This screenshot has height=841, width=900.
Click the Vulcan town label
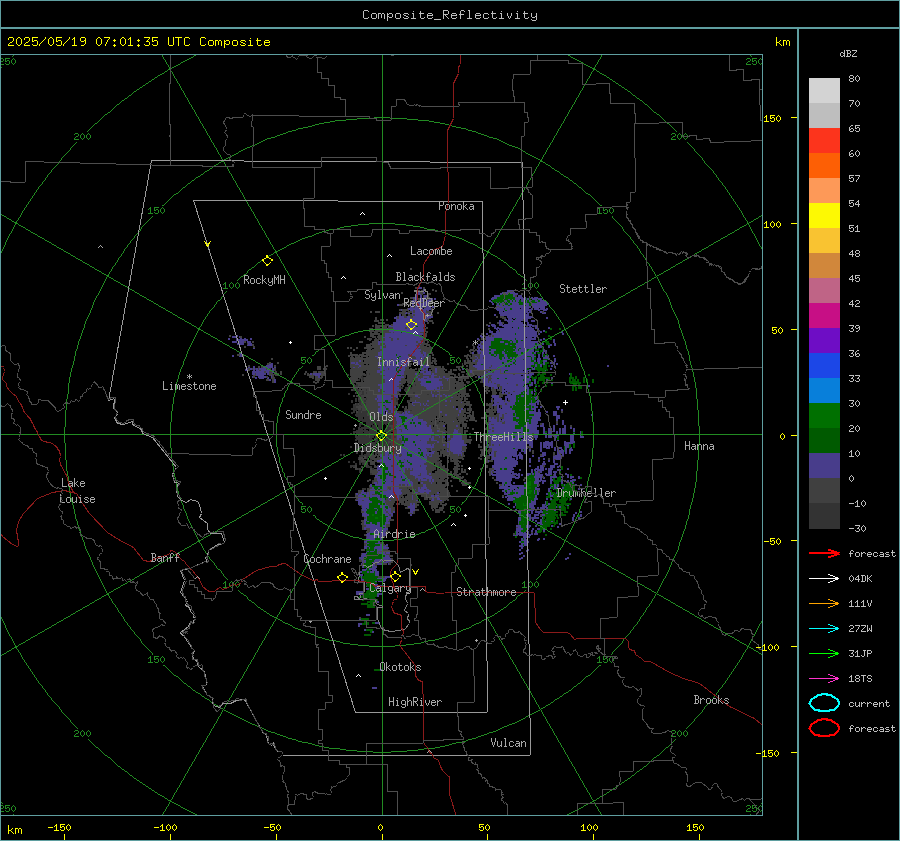[x=509, y=743]
